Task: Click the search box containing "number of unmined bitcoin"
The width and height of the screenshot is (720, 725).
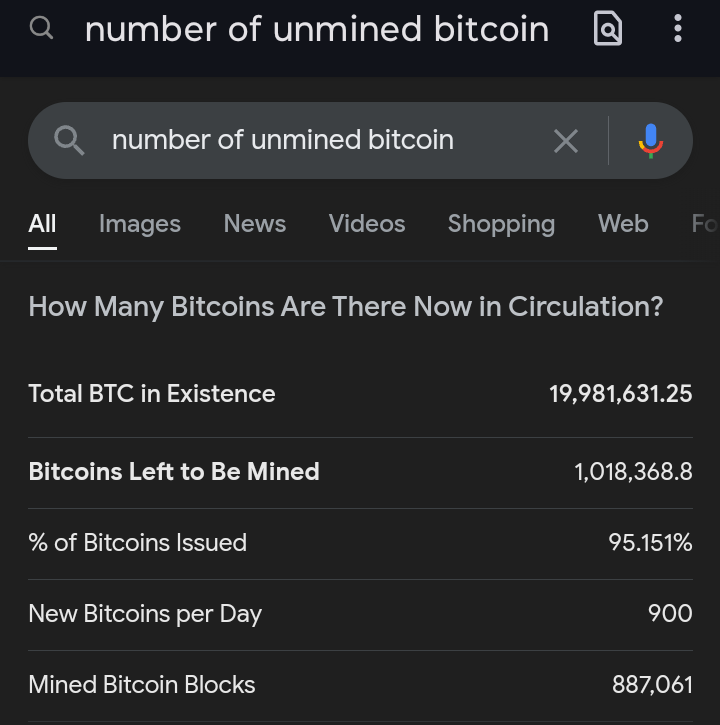Action: coord(300,140)
